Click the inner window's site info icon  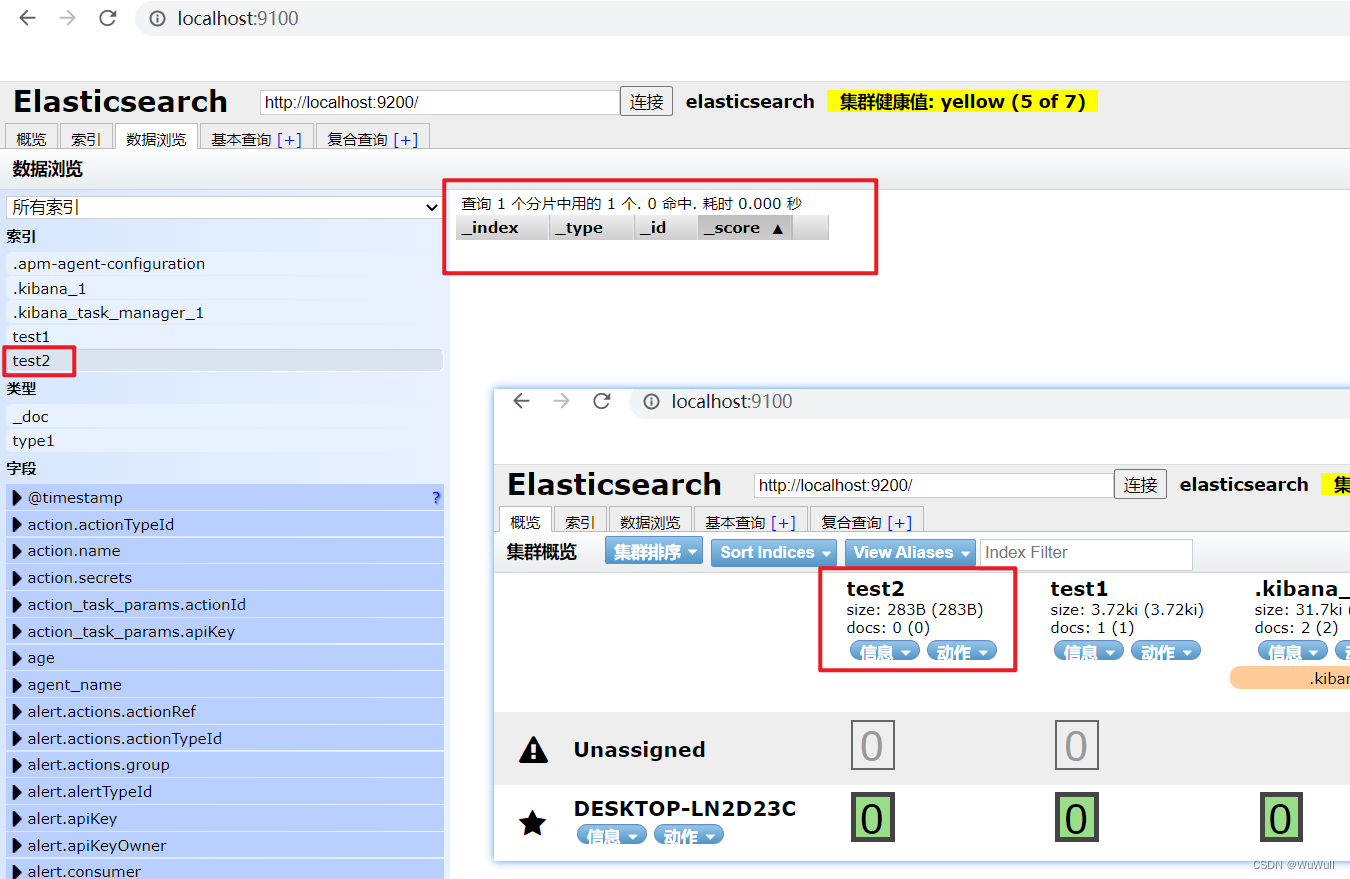point(651,401)
